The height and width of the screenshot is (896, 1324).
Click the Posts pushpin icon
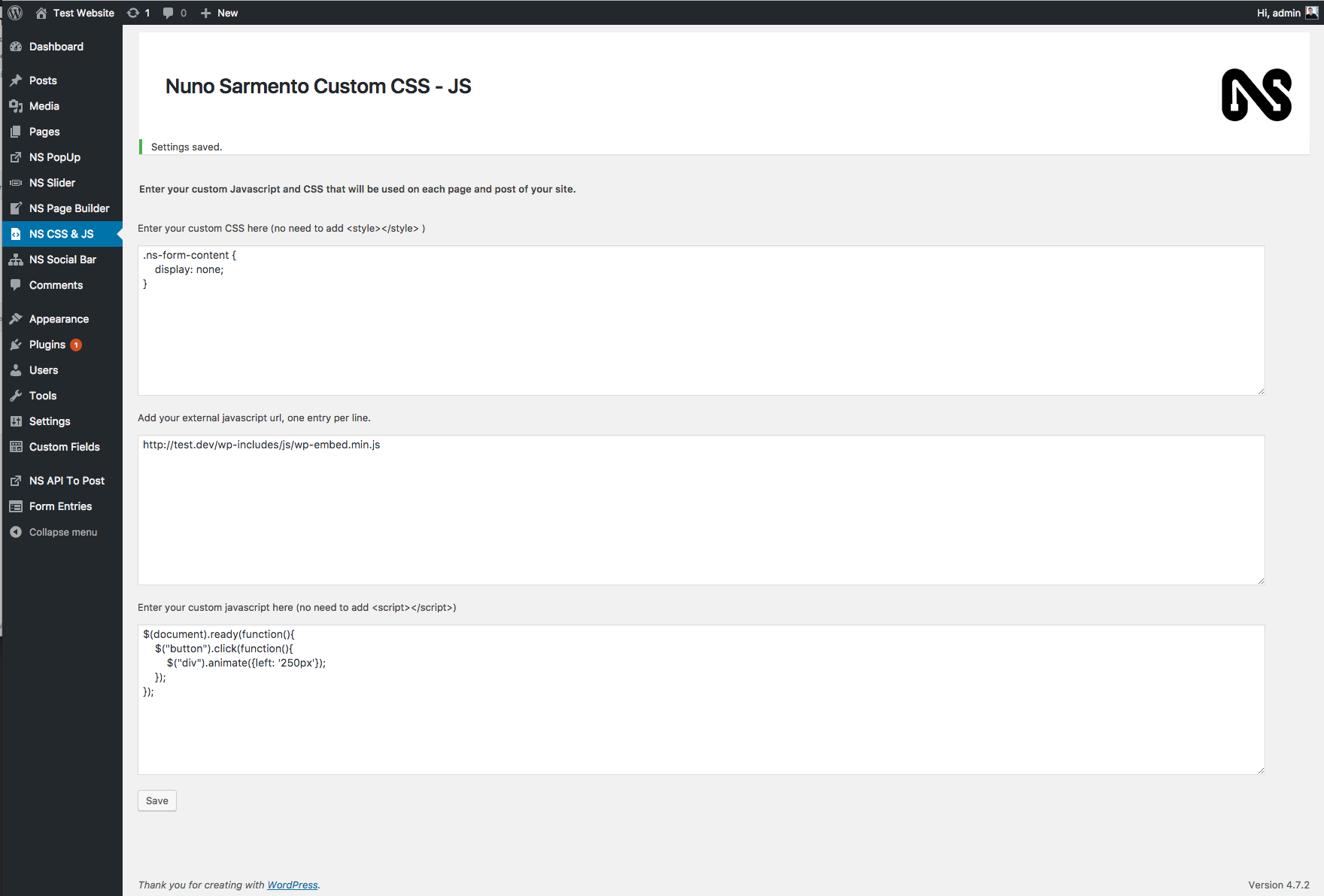[x=16, y=80]
